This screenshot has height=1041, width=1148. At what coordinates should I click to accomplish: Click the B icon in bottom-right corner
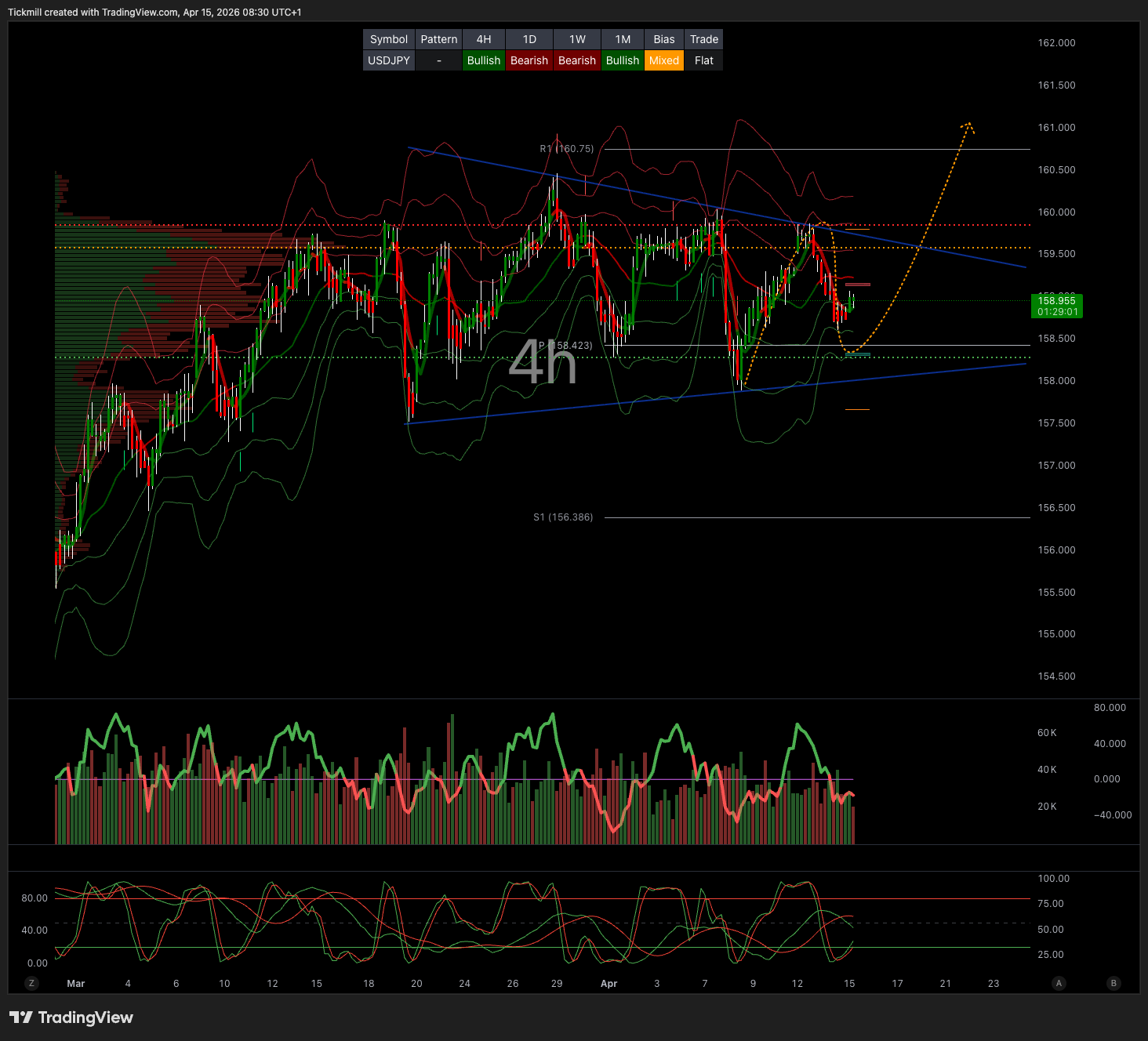pyautogui.click(x=1113, y=983)
